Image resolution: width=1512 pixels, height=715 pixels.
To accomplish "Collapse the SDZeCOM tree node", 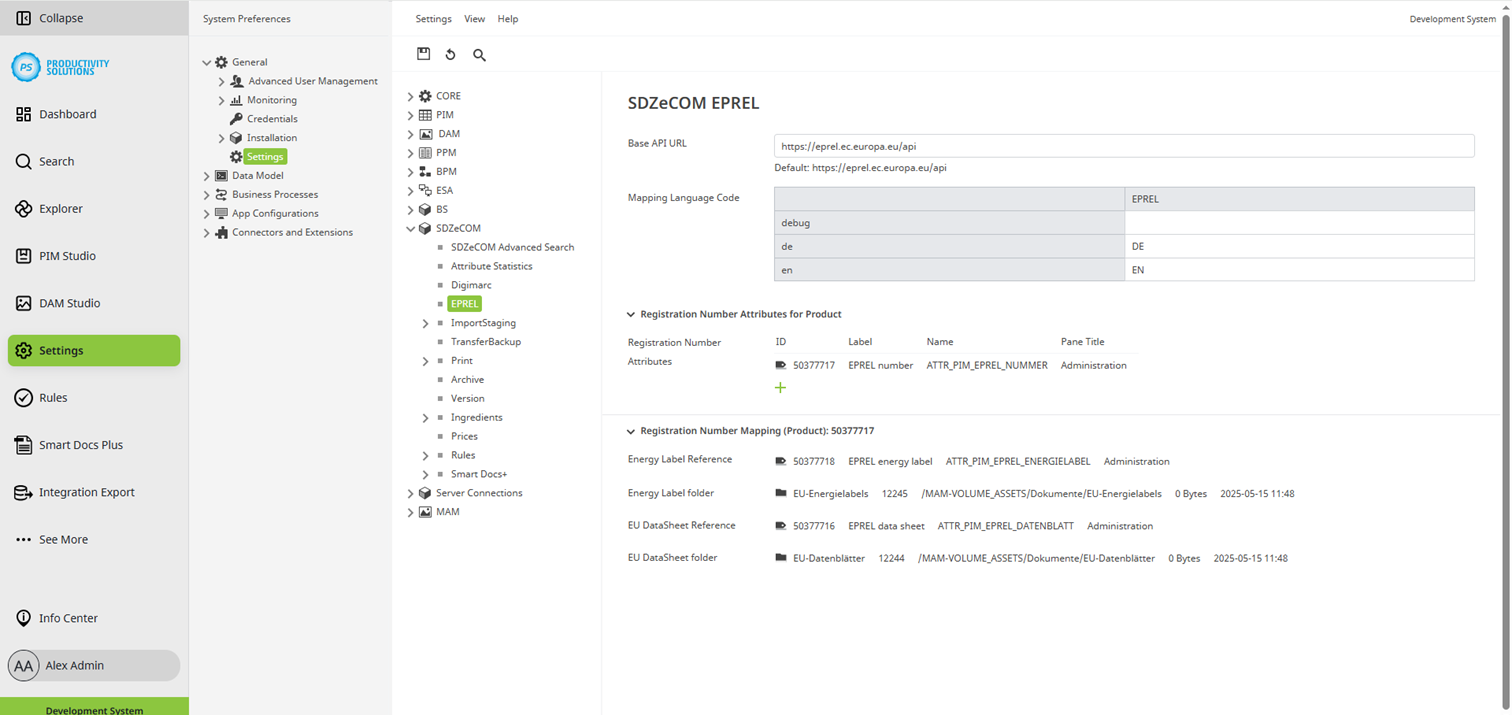I will 410,228.
